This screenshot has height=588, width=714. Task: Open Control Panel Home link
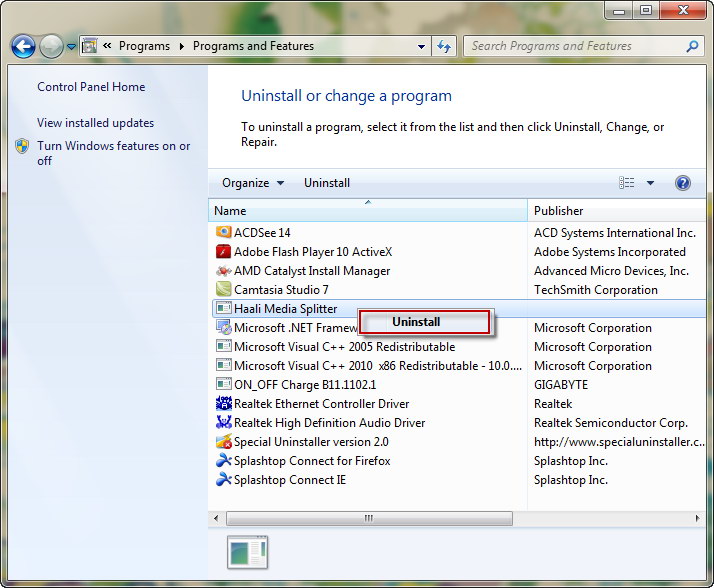point(91,87)
